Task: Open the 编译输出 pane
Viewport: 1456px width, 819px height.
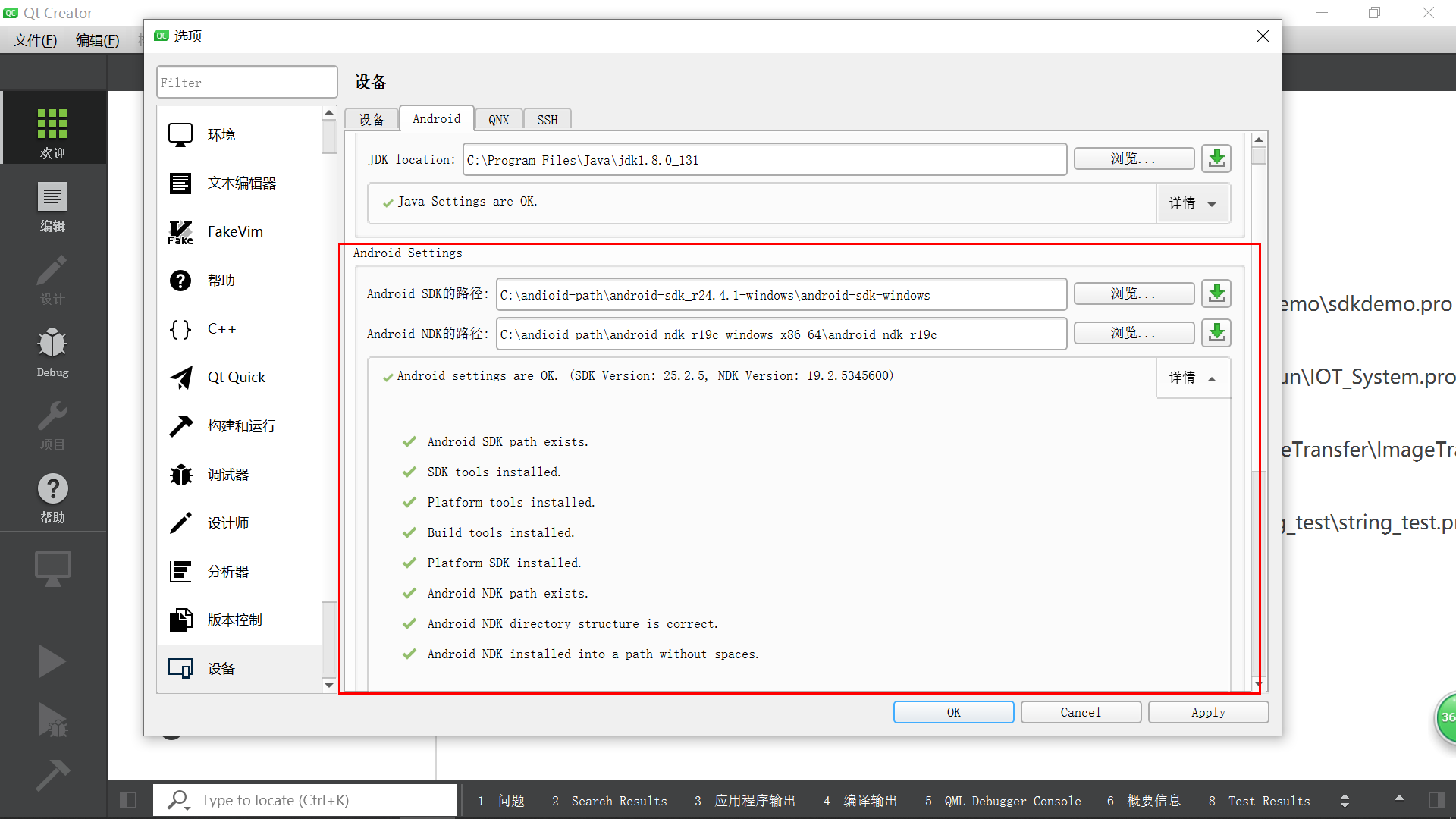Action: point(860,801)
